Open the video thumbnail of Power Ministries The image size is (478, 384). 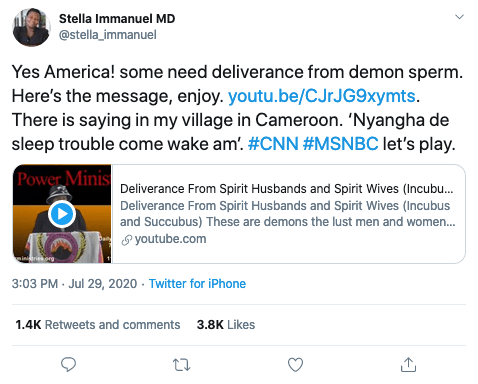[x=62, y=214]
